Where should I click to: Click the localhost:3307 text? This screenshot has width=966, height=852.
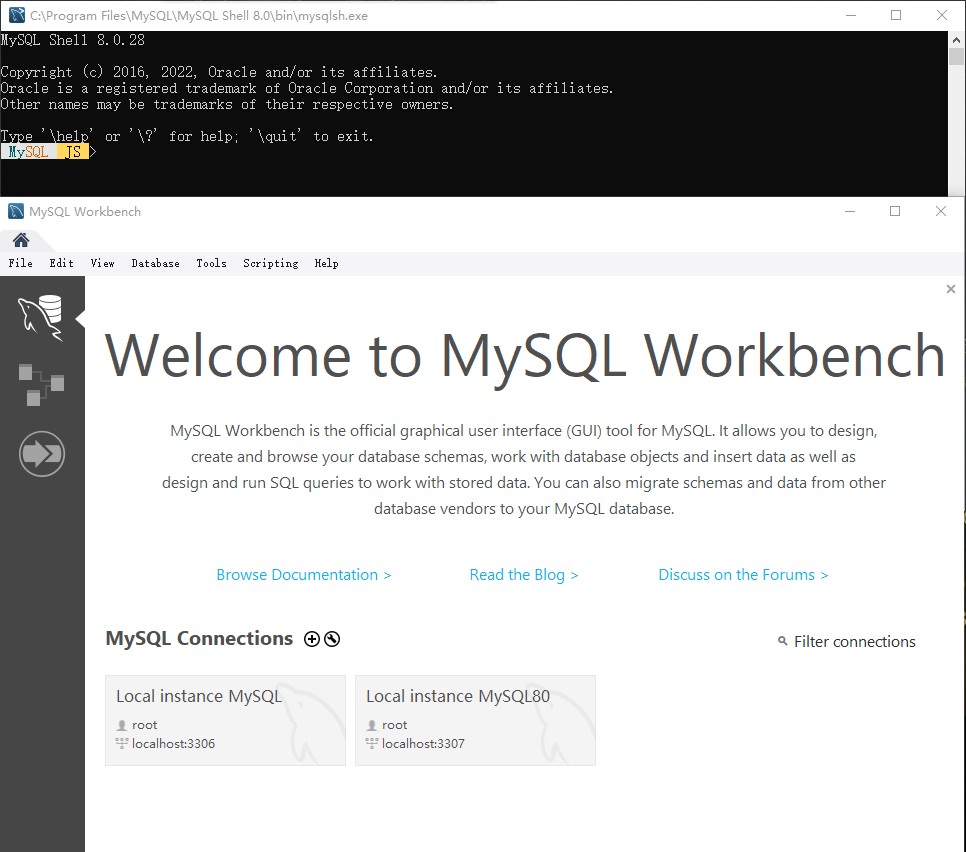point(423,744)
